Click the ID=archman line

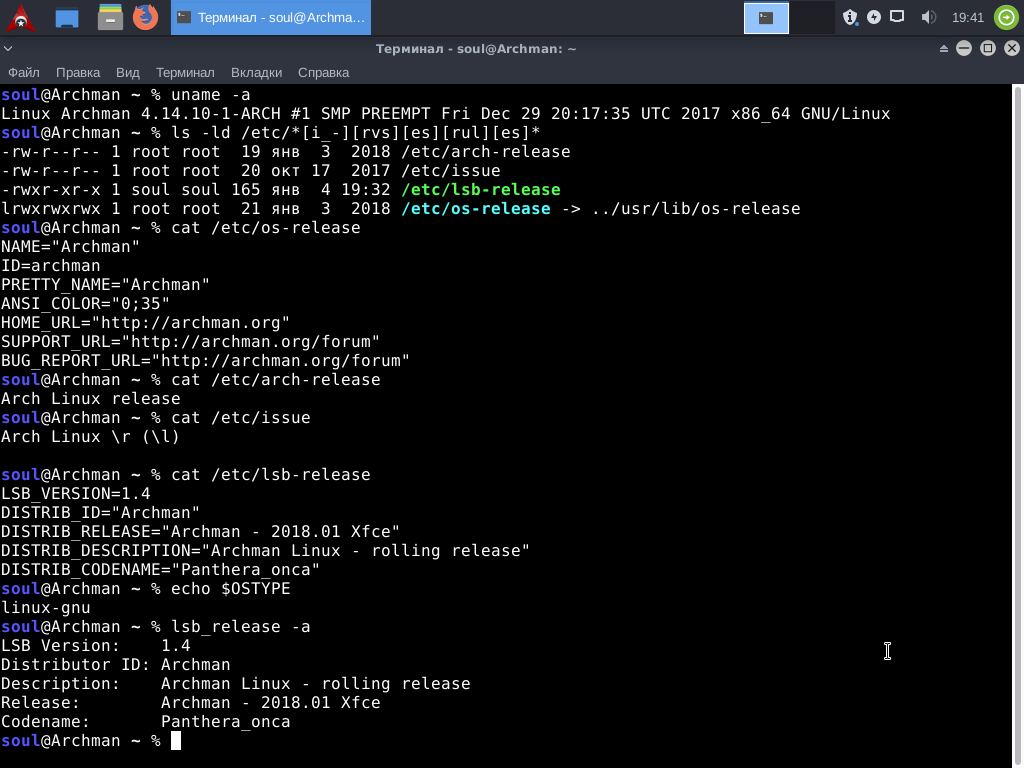(50, 266)
